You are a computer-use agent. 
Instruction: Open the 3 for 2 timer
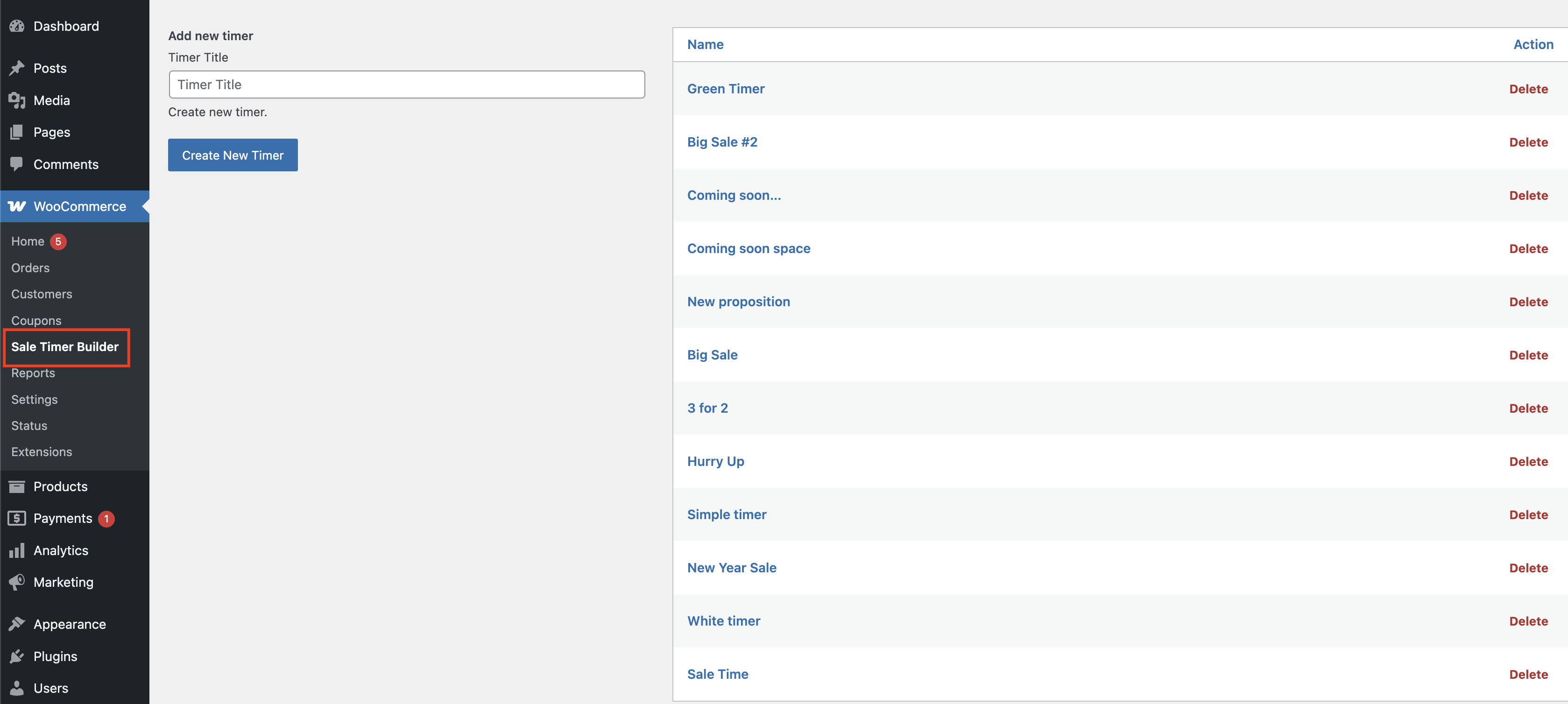click(x=707, y=408)
